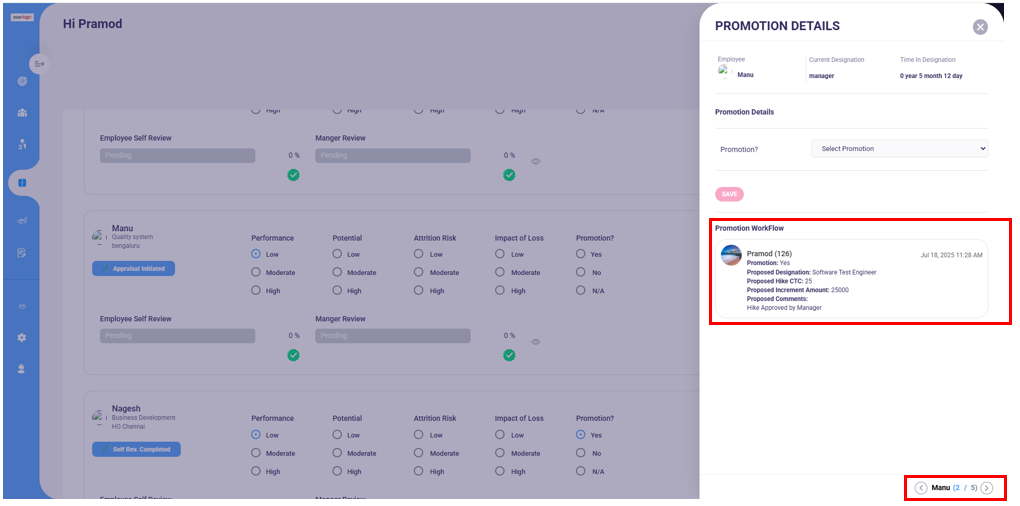Click the Pramod (126) workflow name
Screen dimensions: 1020x506
point(769,254)
